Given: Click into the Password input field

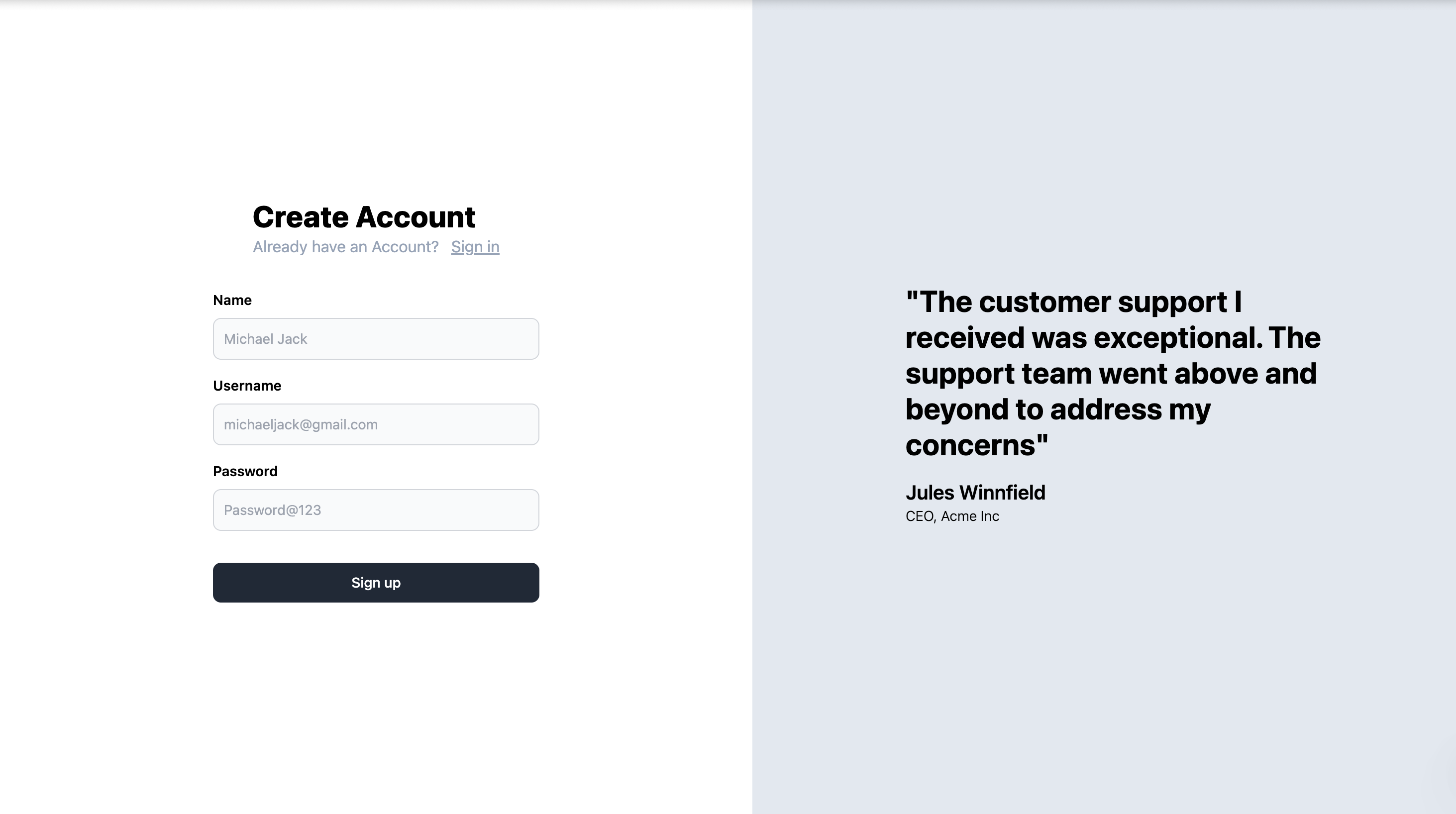Looking at the screenshot, I should pyautogui.click(x=376, y=510).
